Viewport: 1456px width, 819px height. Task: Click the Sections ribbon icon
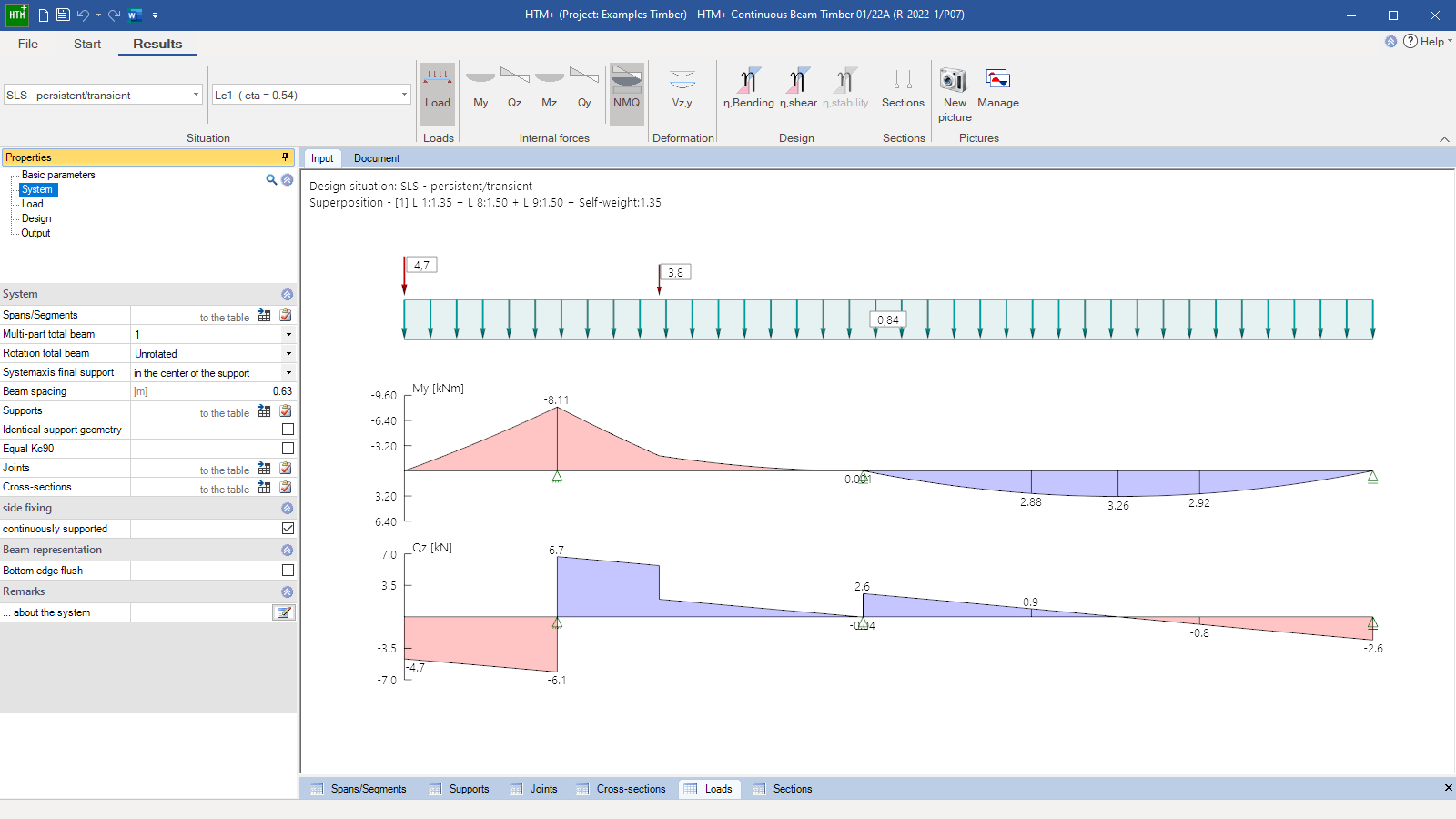(903, 88)
